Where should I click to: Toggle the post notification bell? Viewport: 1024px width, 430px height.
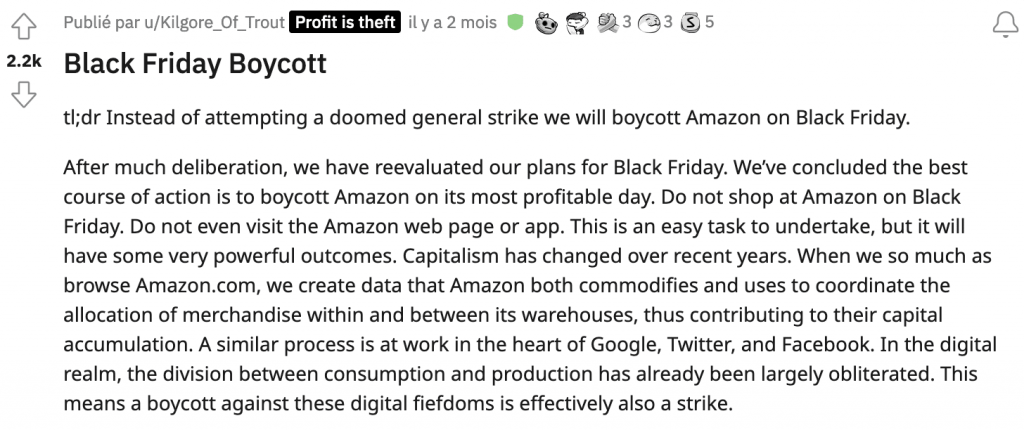point(1006,25)
